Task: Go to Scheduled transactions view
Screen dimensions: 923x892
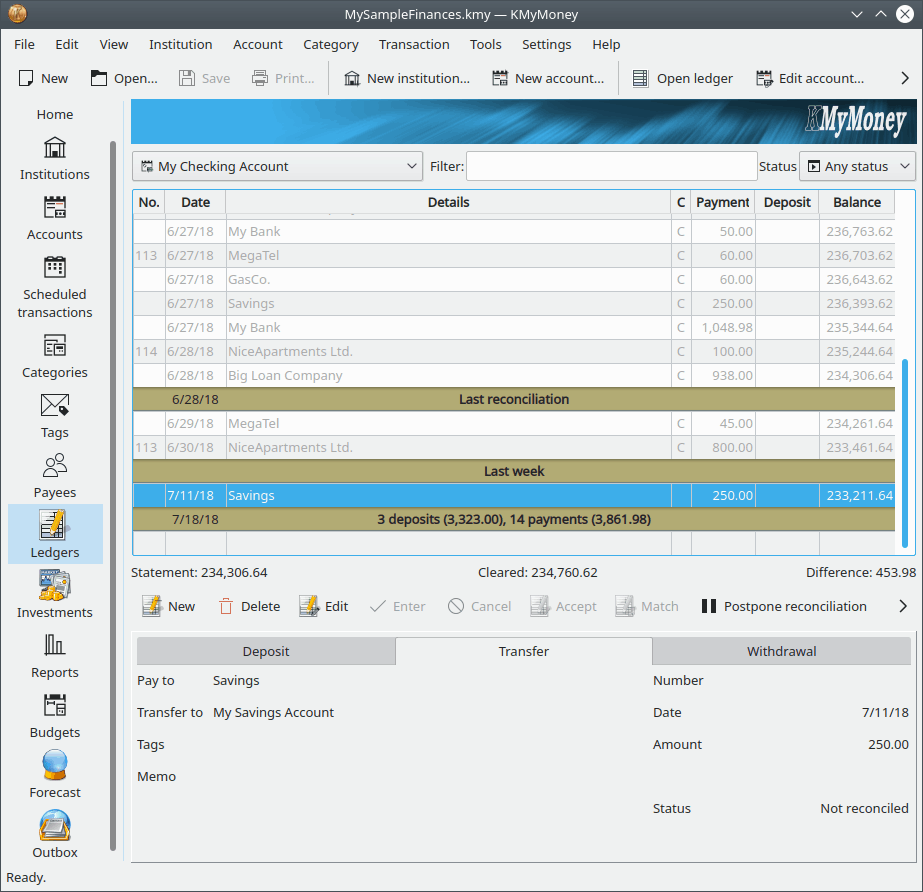Action: 55,286
